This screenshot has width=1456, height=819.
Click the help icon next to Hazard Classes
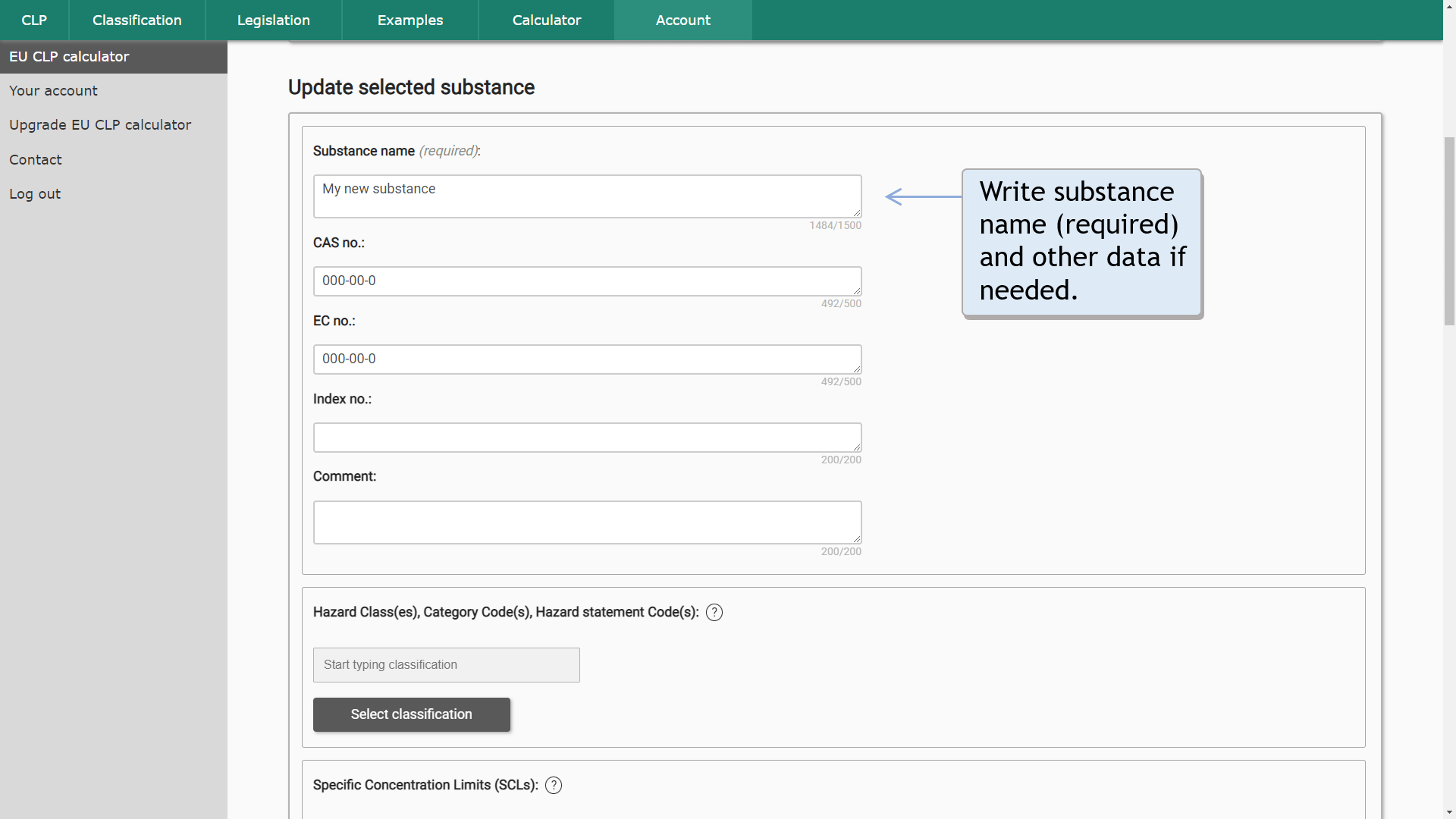click(x=715, y=612)
